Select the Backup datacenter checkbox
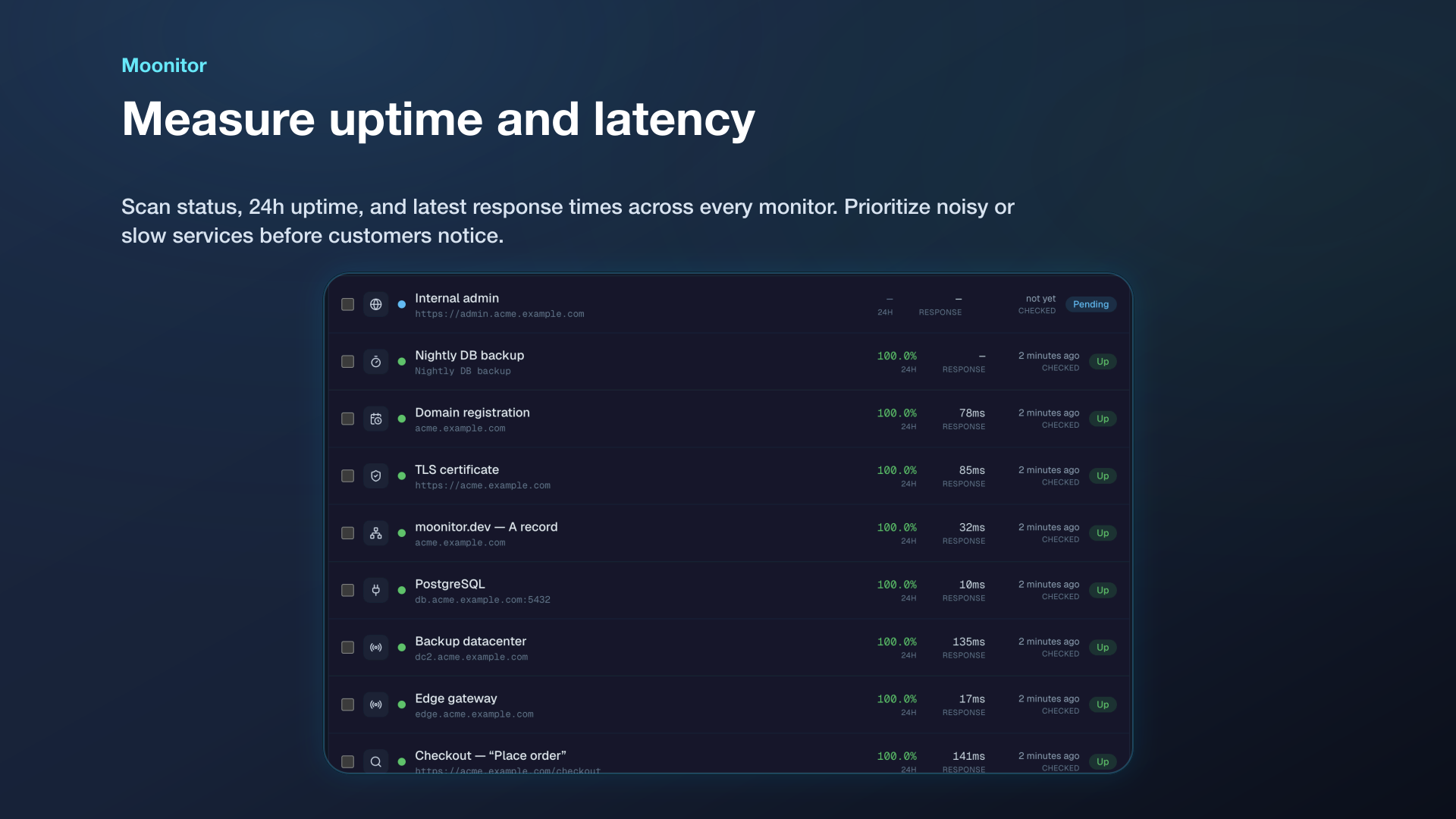This screenshot has height=819, width=1456. coord(347,648)
